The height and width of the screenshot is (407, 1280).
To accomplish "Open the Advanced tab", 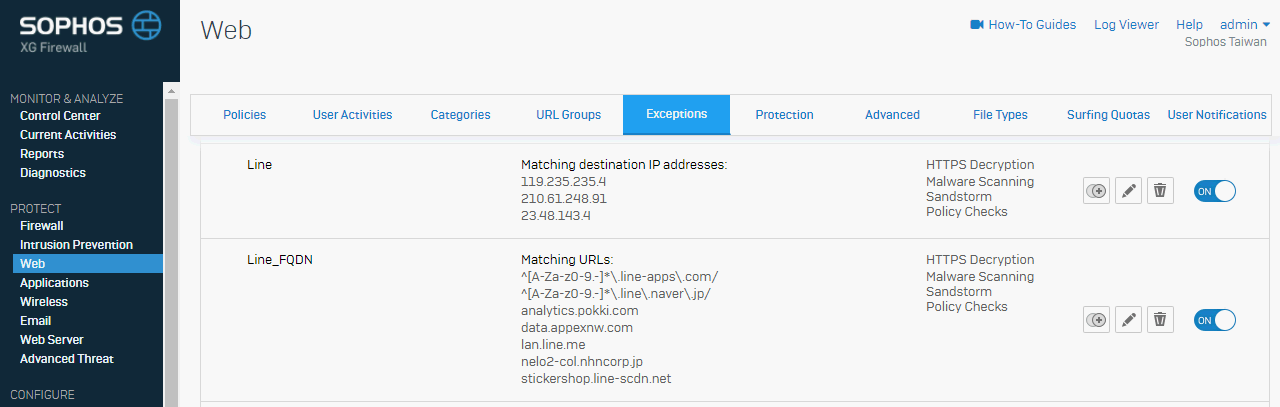I will coord(892,115).
